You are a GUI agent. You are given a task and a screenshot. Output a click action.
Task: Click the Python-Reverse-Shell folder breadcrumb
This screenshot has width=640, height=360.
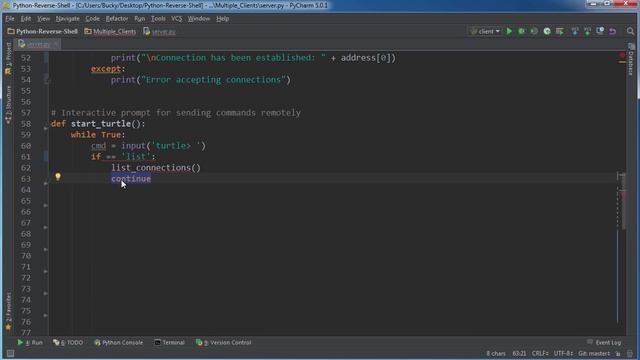tap(42, 31)
